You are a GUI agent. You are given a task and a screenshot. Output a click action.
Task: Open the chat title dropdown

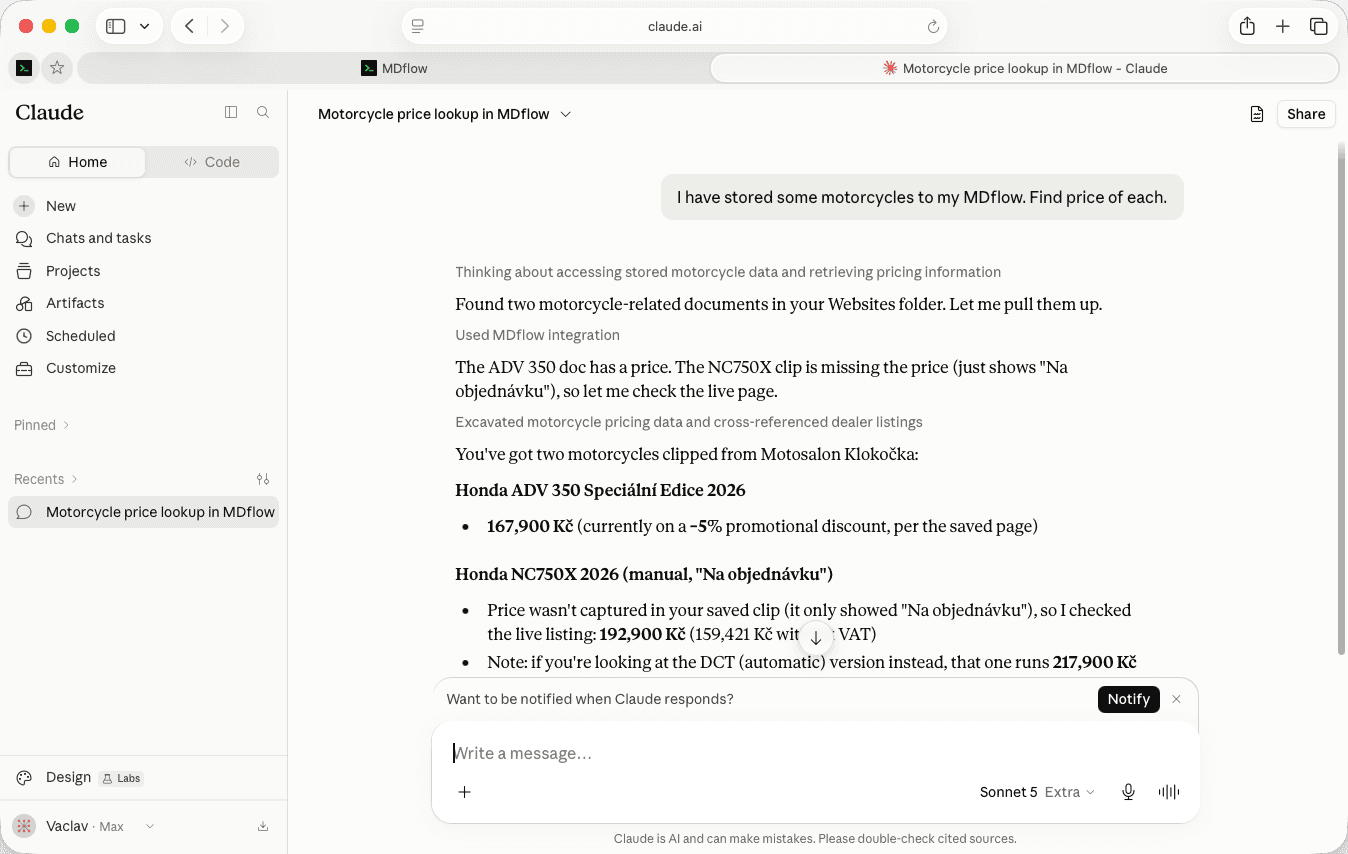pyautogui.click(x=566, y=114)
